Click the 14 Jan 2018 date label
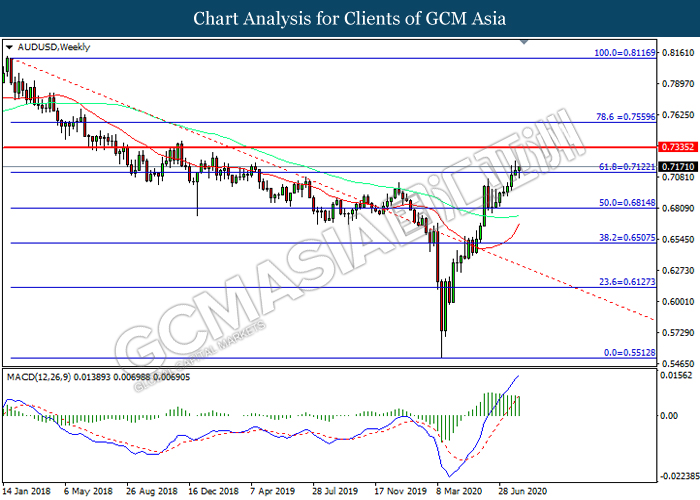Image resolution: width=700 pixels, height=500 pixels. point(27,491)
